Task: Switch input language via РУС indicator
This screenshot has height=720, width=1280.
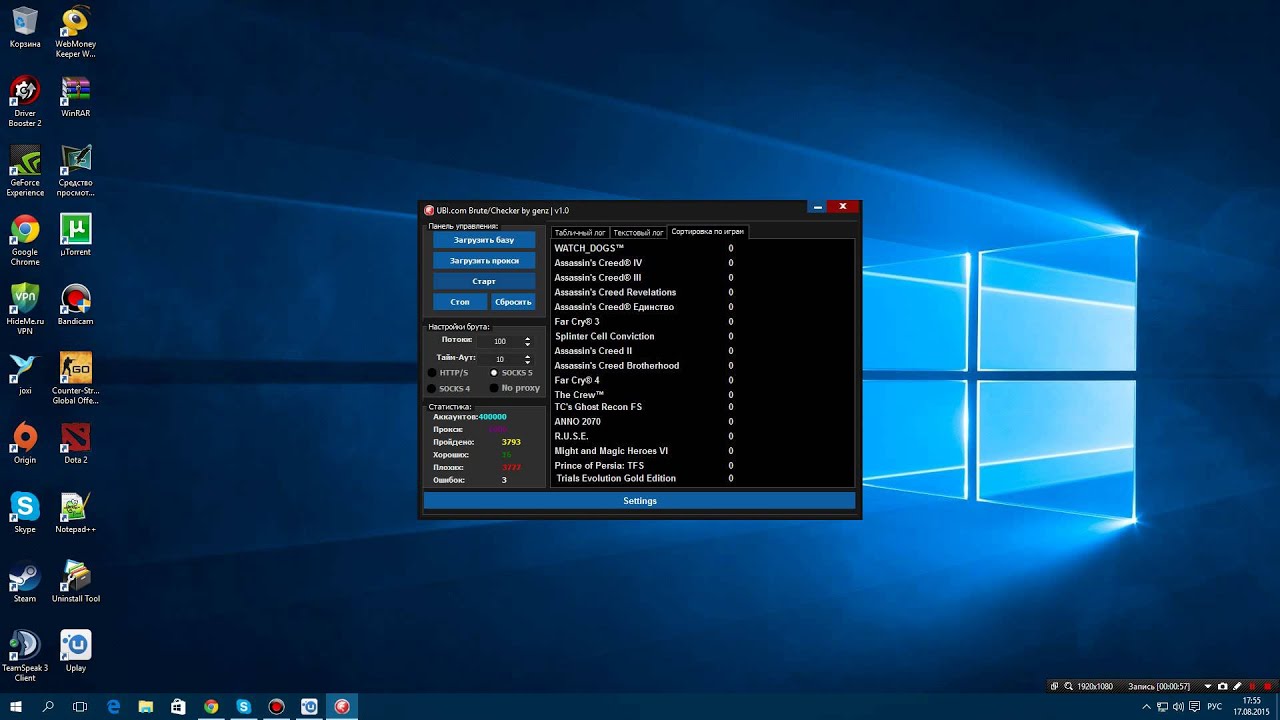Action: [1215, 706]
